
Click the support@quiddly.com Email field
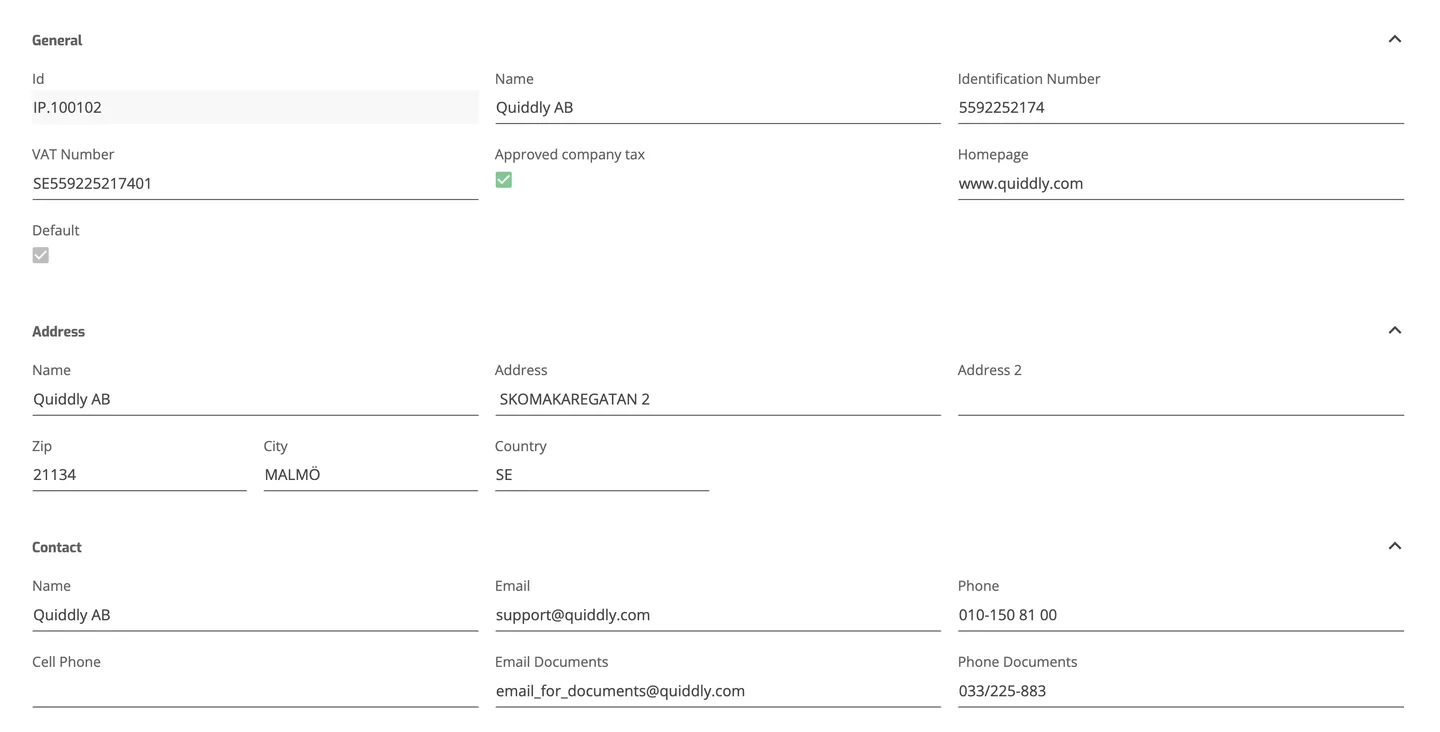point(718,615)
